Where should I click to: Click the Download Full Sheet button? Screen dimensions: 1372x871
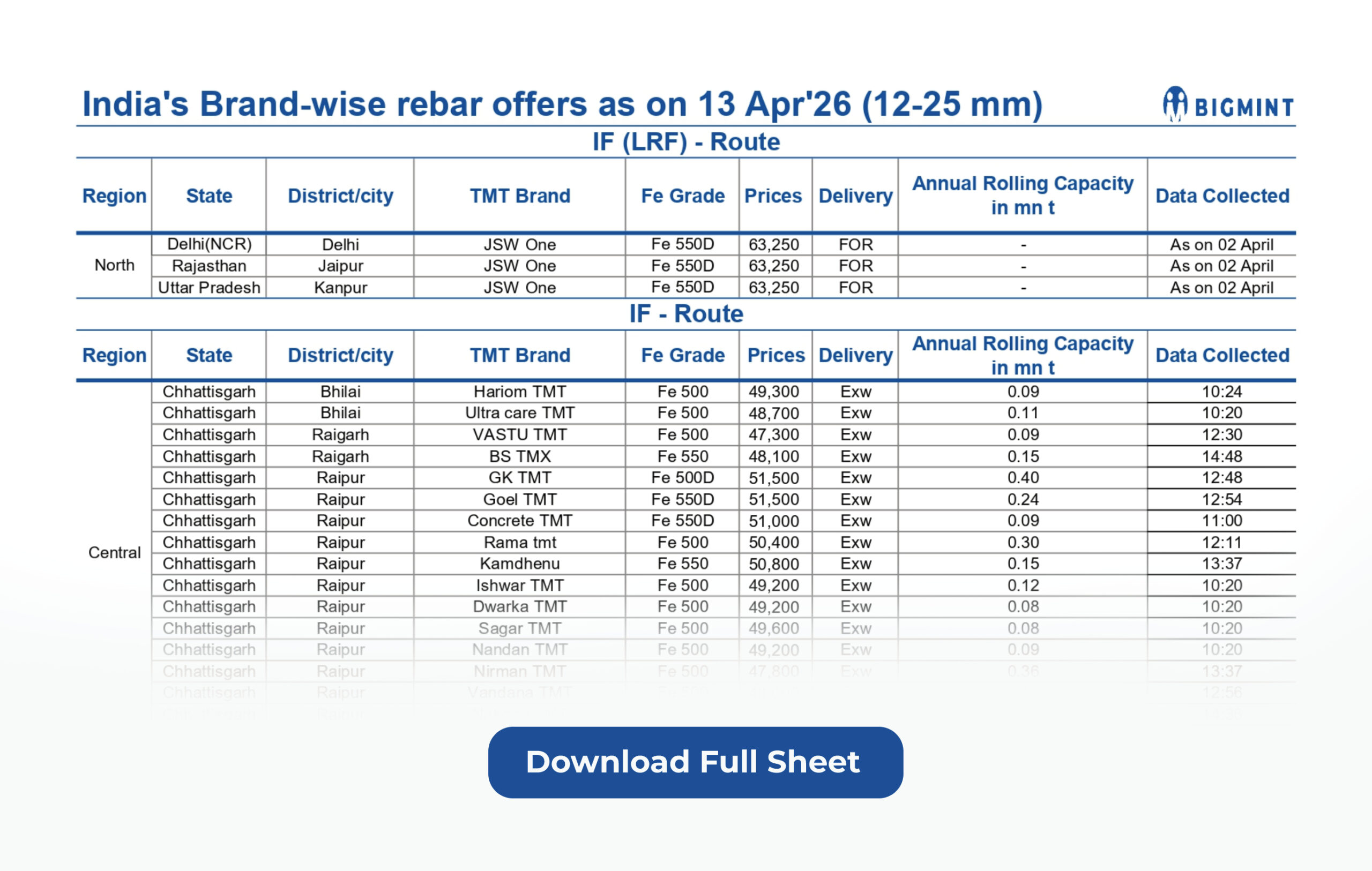coord(695,762)
